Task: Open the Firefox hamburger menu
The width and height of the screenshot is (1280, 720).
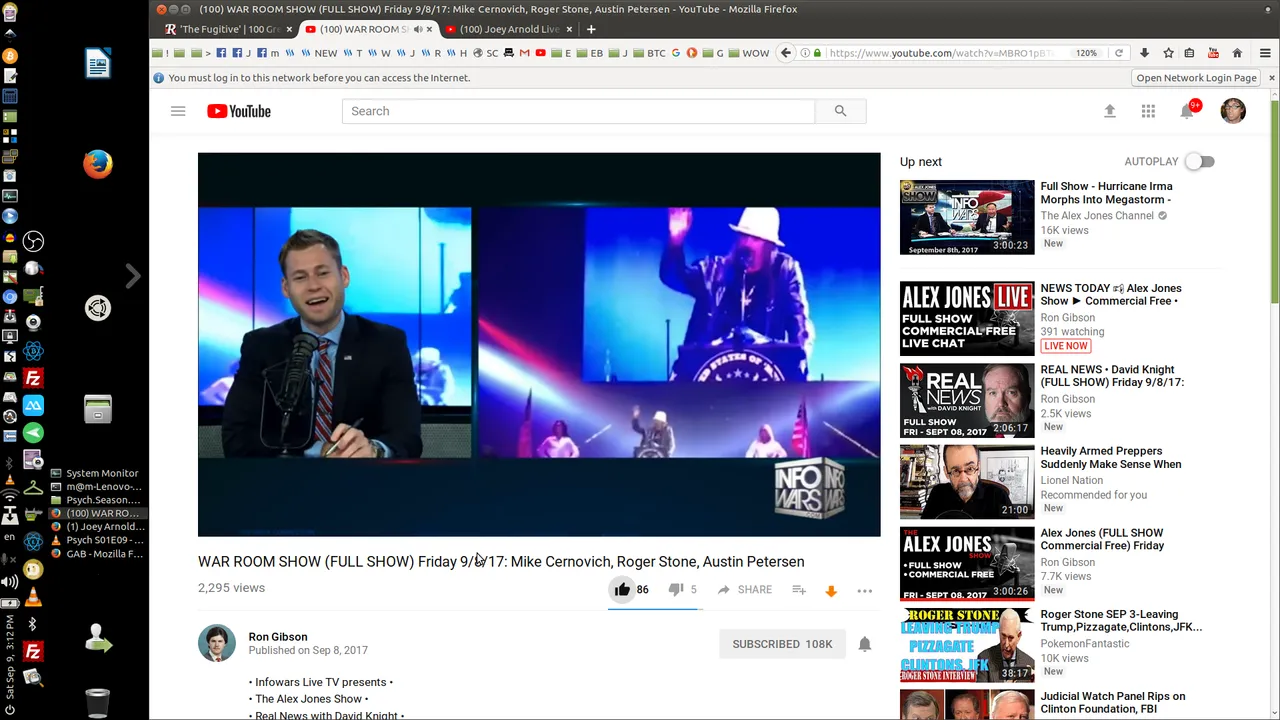Action: click(1265, 53)
